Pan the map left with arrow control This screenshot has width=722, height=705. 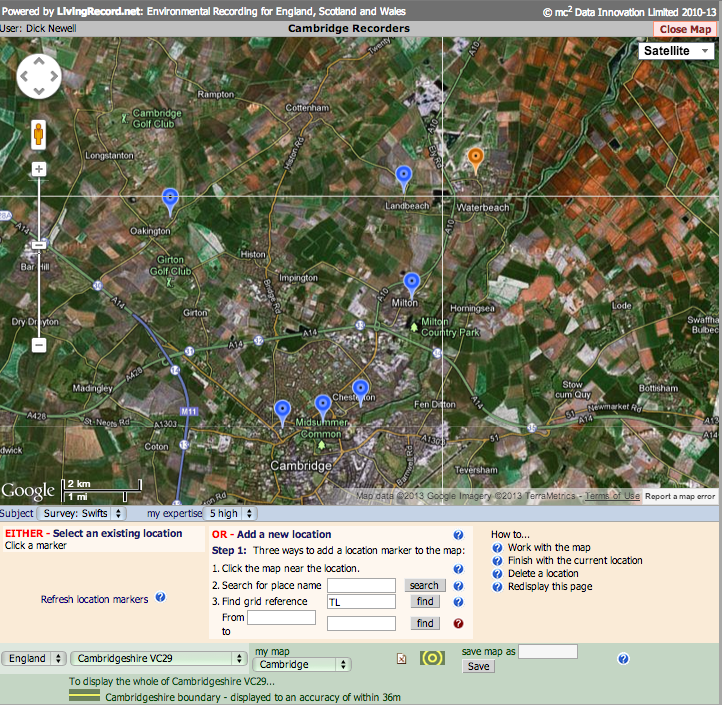point(24,76)
